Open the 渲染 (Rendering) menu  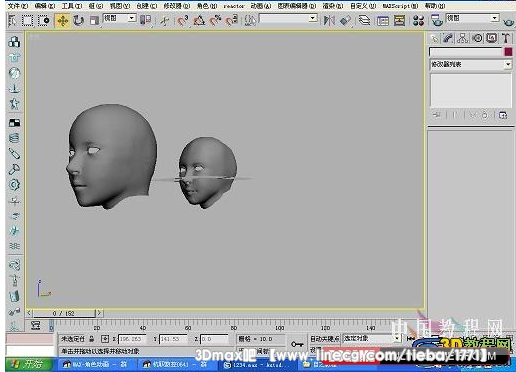coord(333,6)
